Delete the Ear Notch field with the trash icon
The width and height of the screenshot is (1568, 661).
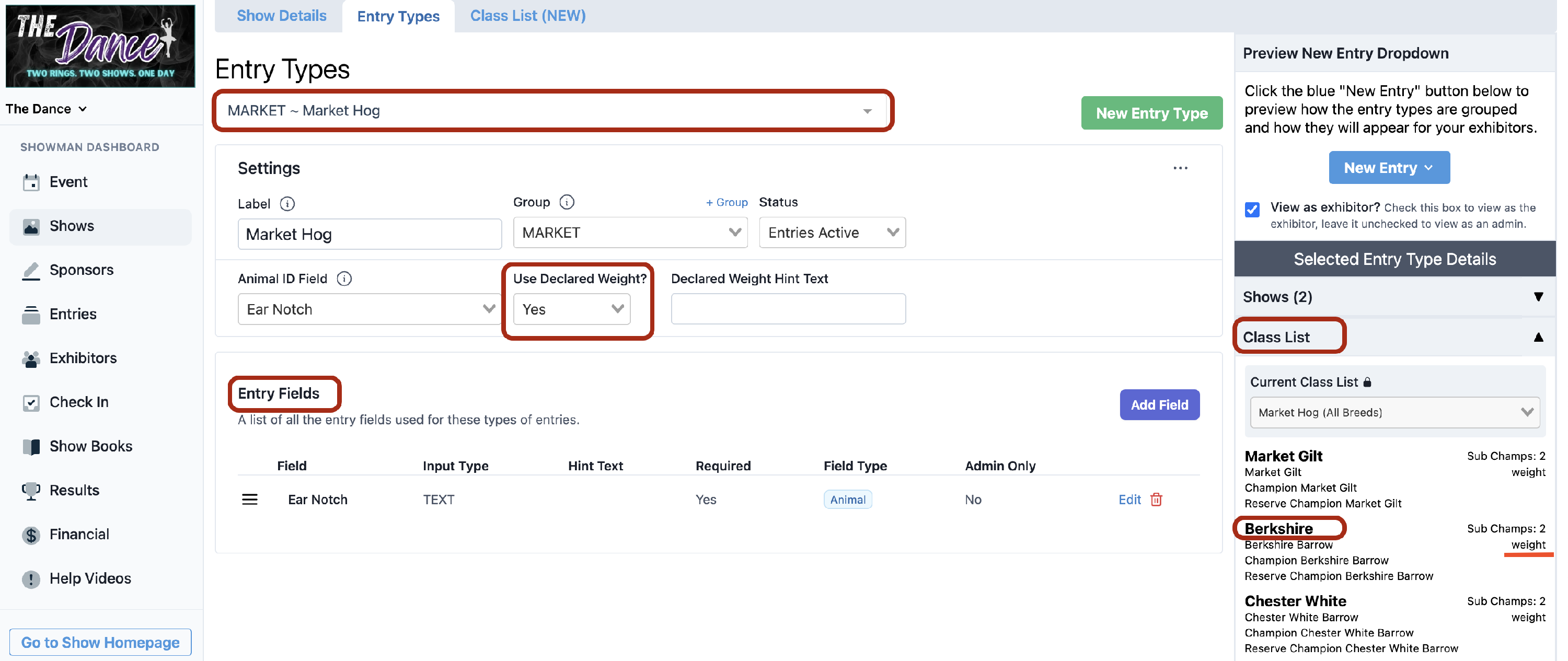[x=1156, y=500]
